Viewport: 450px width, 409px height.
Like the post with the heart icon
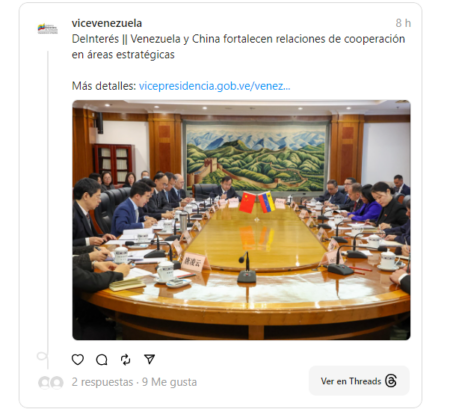pos(78,359)
